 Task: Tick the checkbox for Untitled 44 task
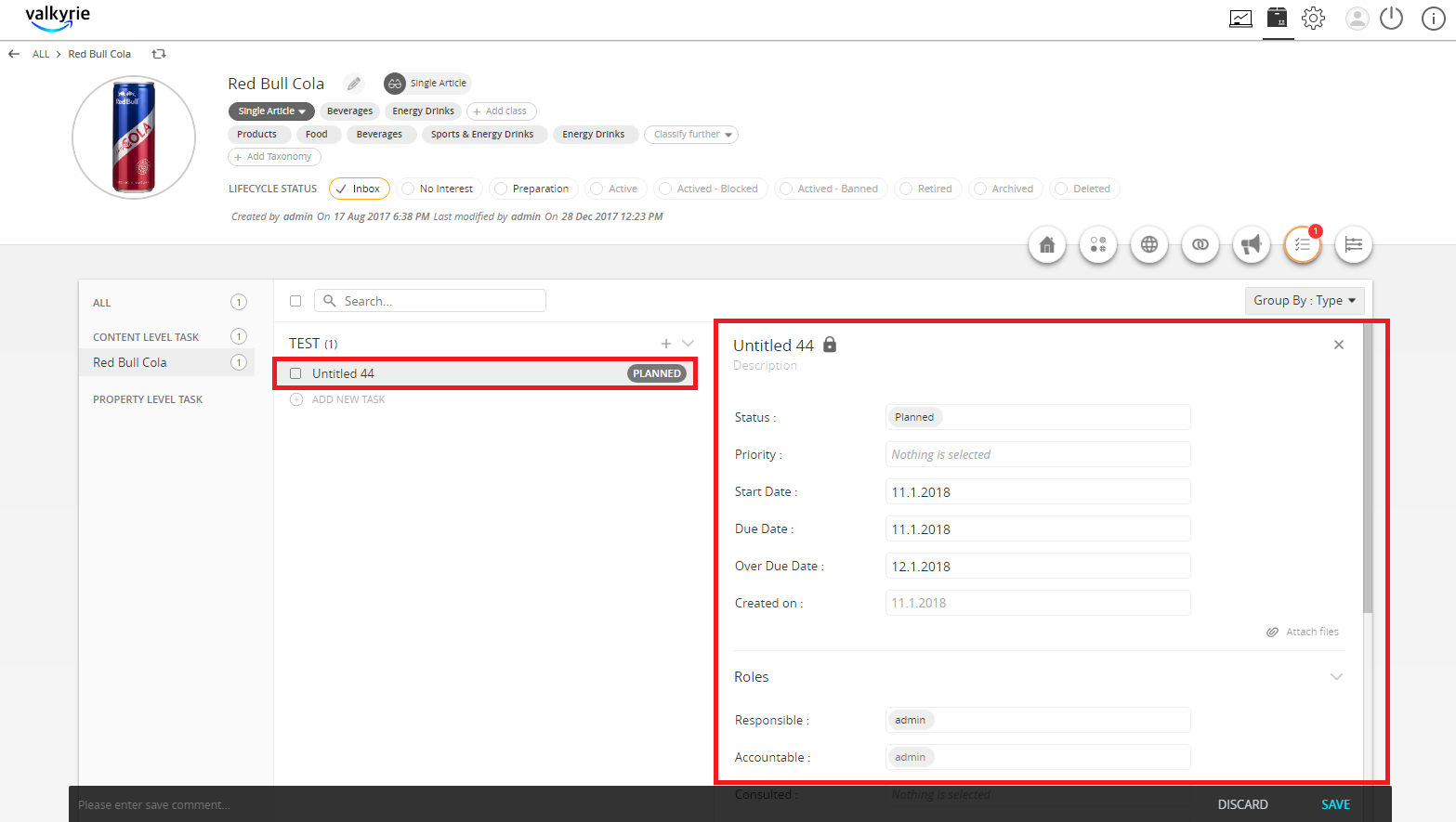pyautogui.click(x=295, y=373)
